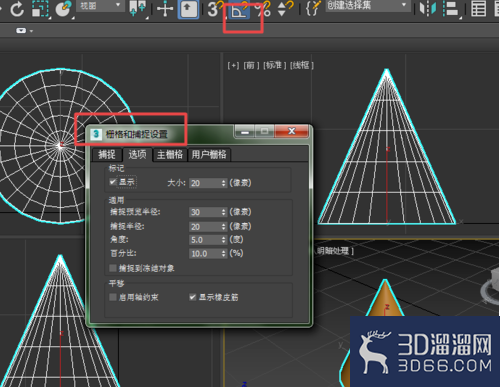Image resolution: width=500 pixels, height=387 pixels.
Task: Toggle the Keyboard Shortcut Override button
Action: point(188,9)
